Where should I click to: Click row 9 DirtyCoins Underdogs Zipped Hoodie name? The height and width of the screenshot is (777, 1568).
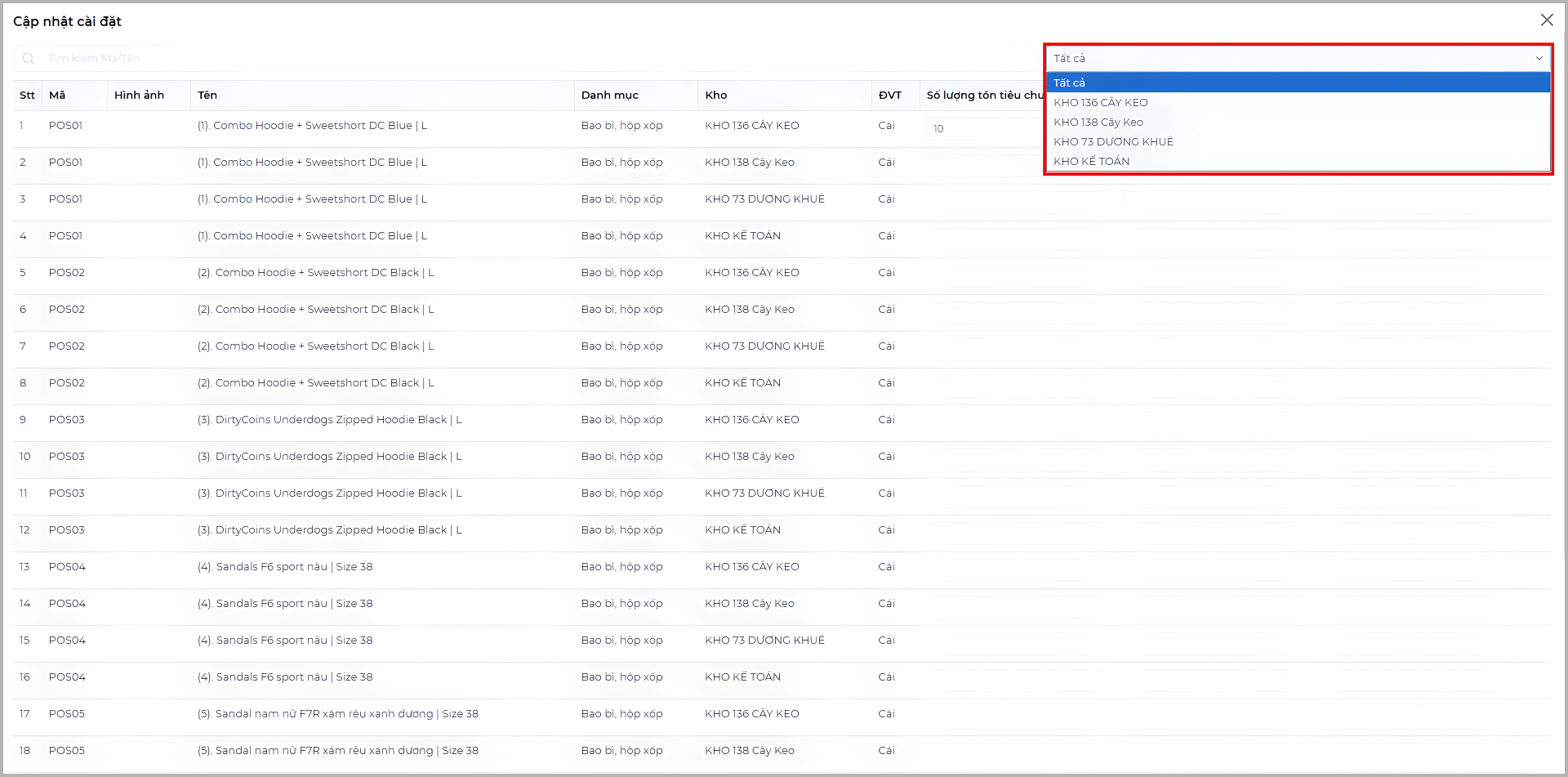tap(329, 420)
